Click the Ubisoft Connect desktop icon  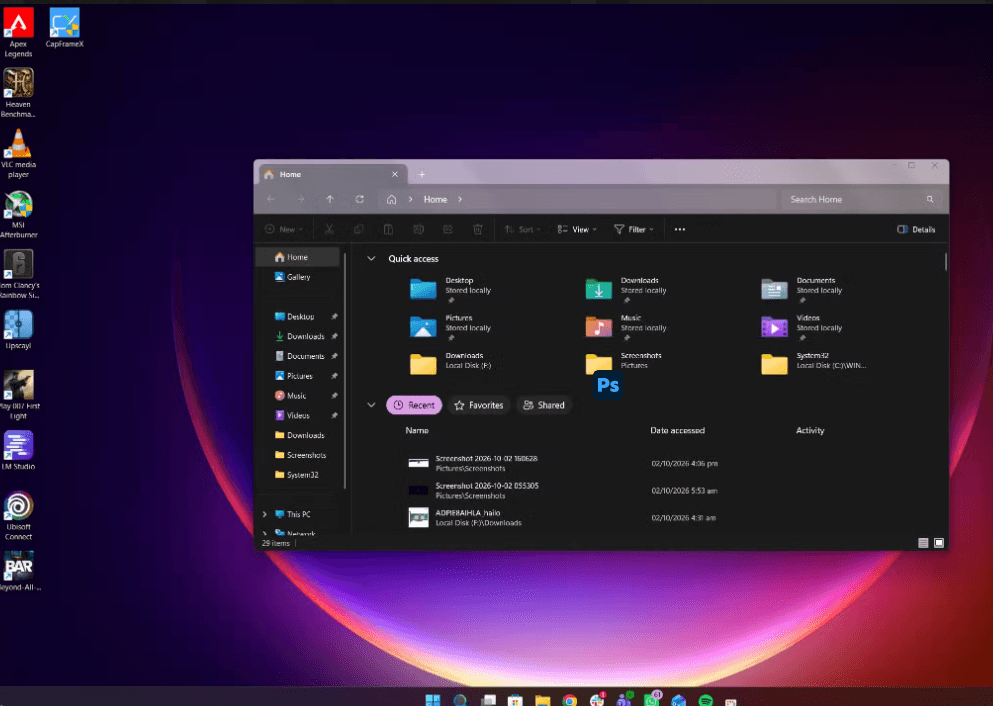pyautogui.click(x=18, y=515)
